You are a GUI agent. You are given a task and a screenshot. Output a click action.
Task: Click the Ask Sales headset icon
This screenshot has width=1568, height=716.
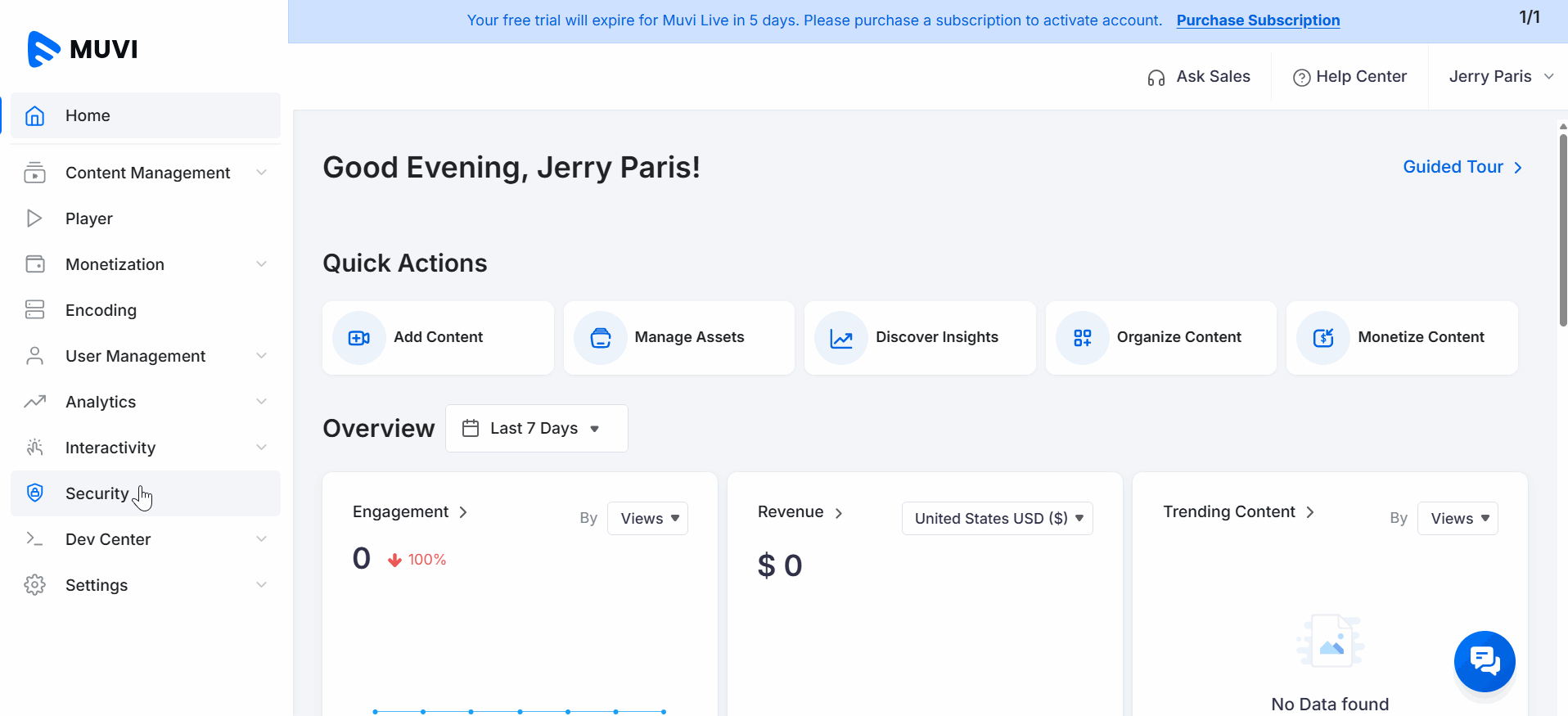(1156, 78)
